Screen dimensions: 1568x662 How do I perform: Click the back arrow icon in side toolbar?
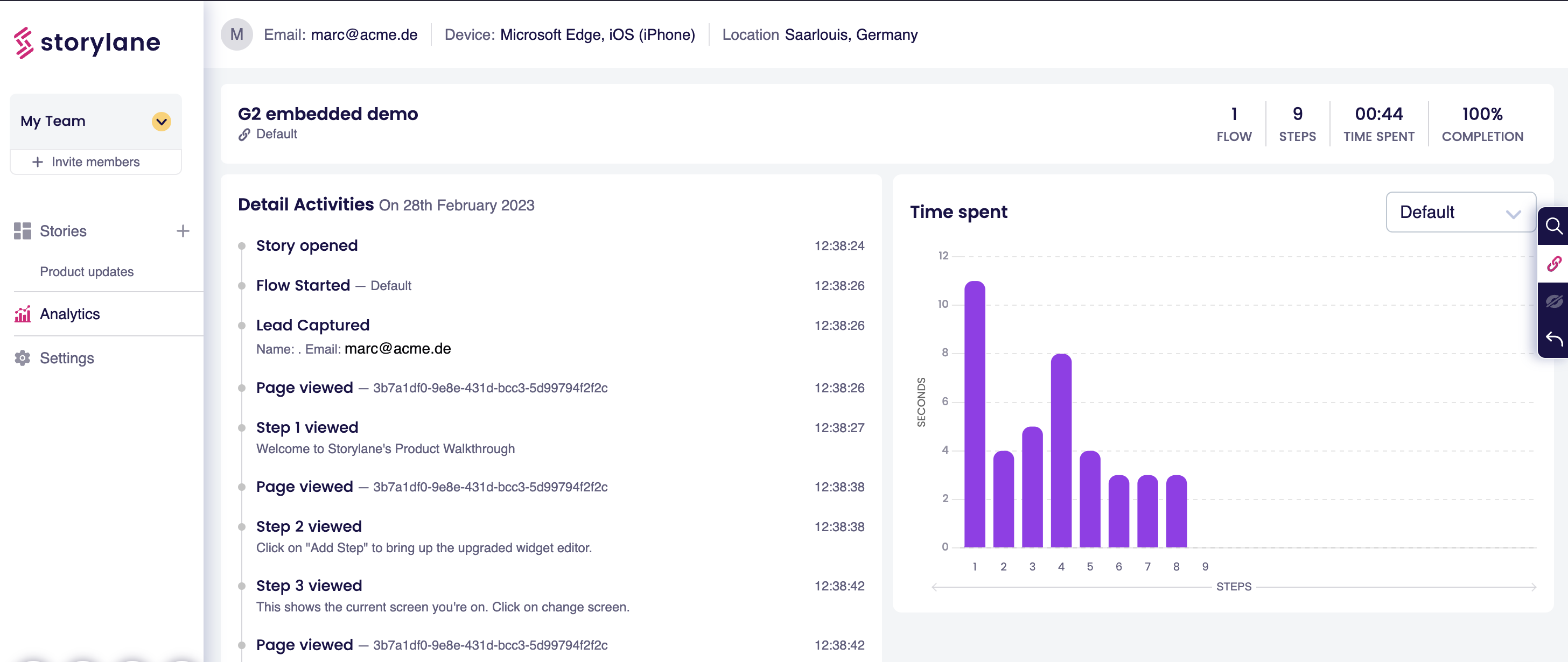[1553, 339]
